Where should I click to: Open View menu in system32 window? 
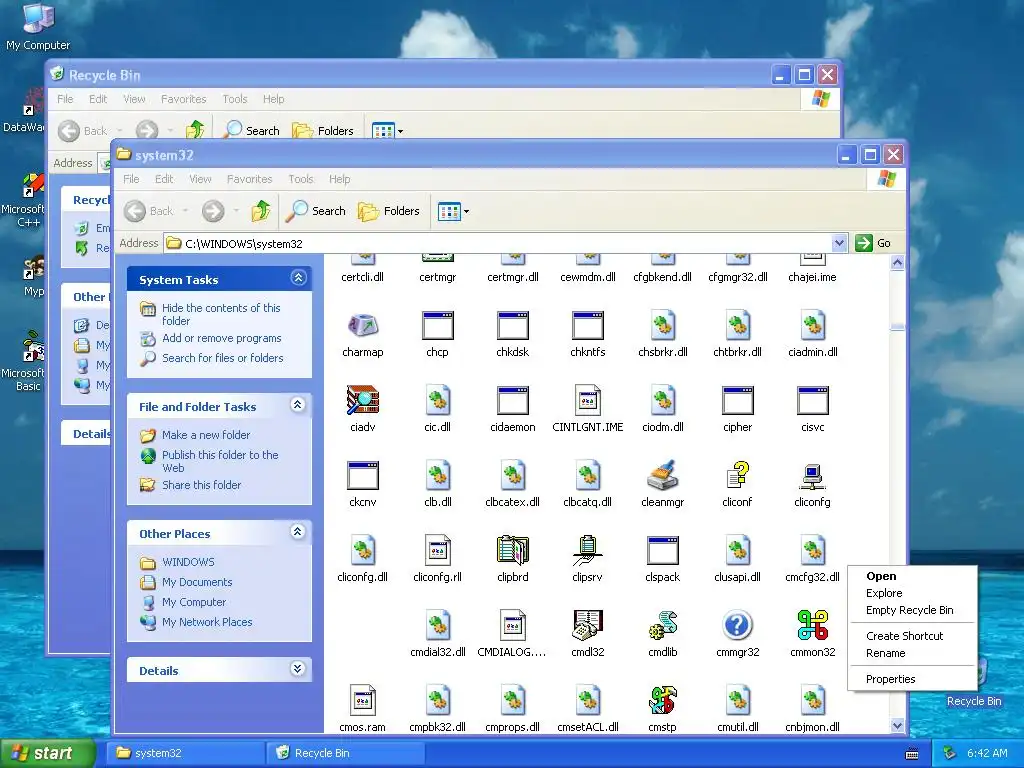click(x=200, y=179)
